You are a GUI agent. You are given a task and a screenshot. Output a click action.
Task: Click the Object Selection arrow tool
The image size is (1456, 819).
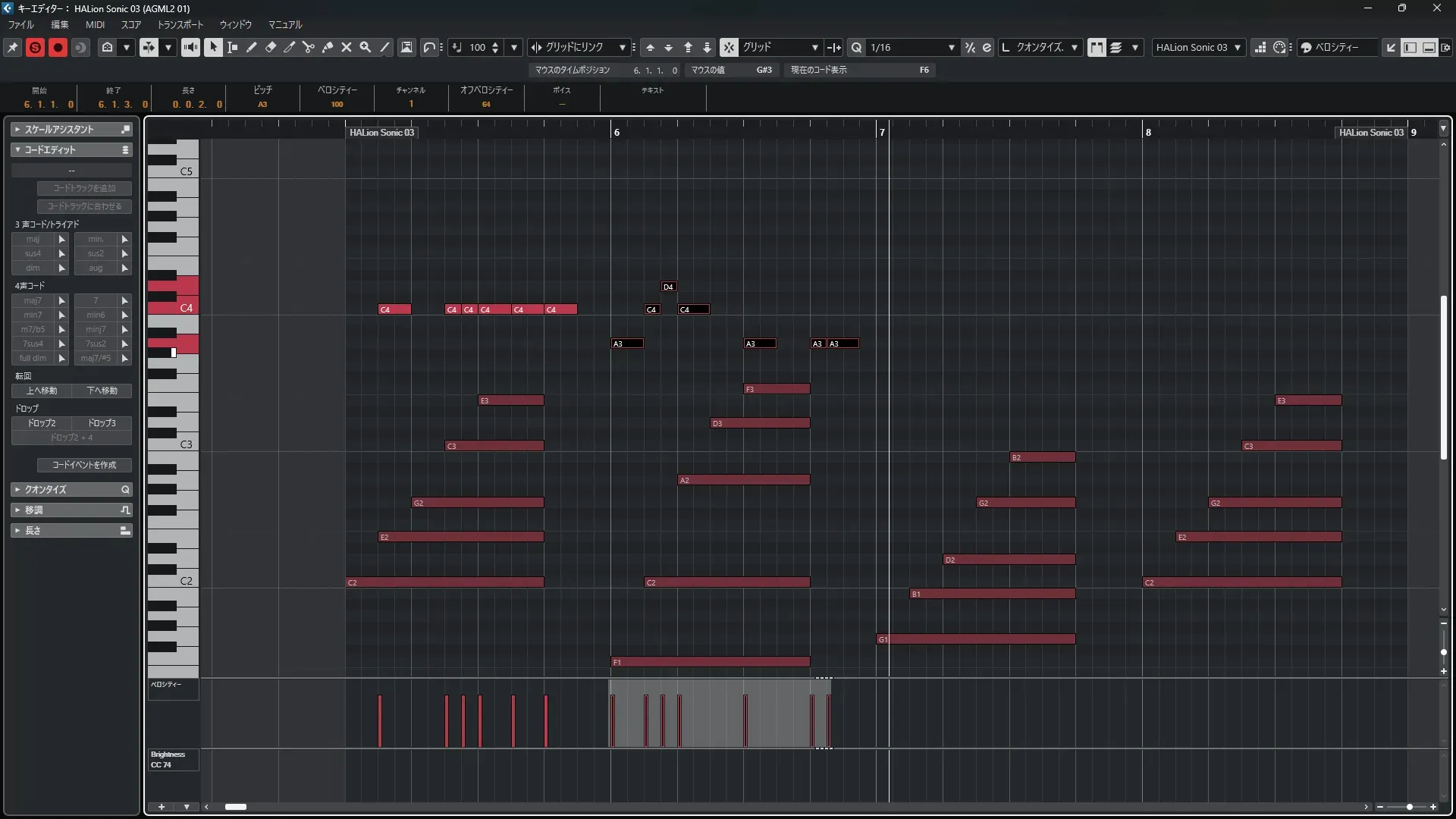point(213,47)
